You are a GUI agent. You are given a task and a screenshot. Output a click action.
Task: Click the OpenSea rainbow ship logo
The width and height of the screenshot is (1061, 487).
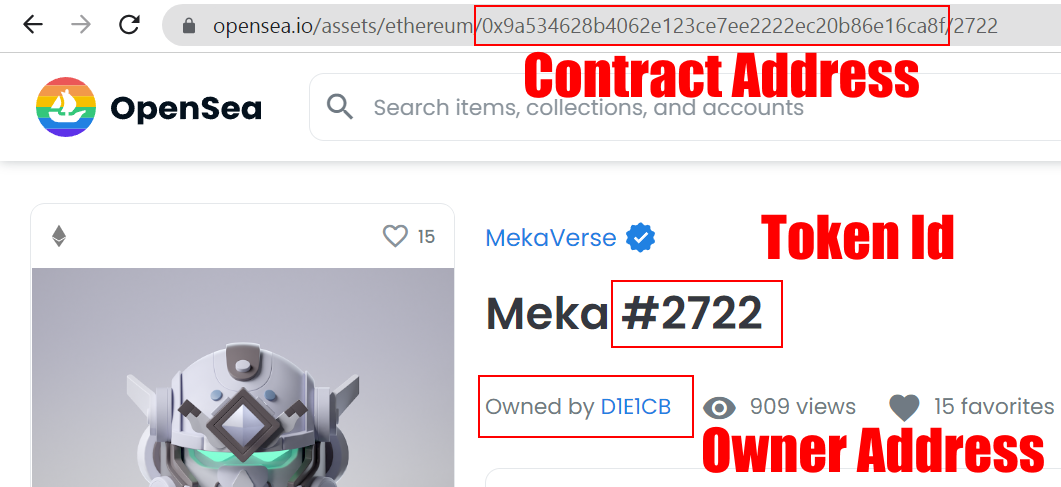pos(66,107)
